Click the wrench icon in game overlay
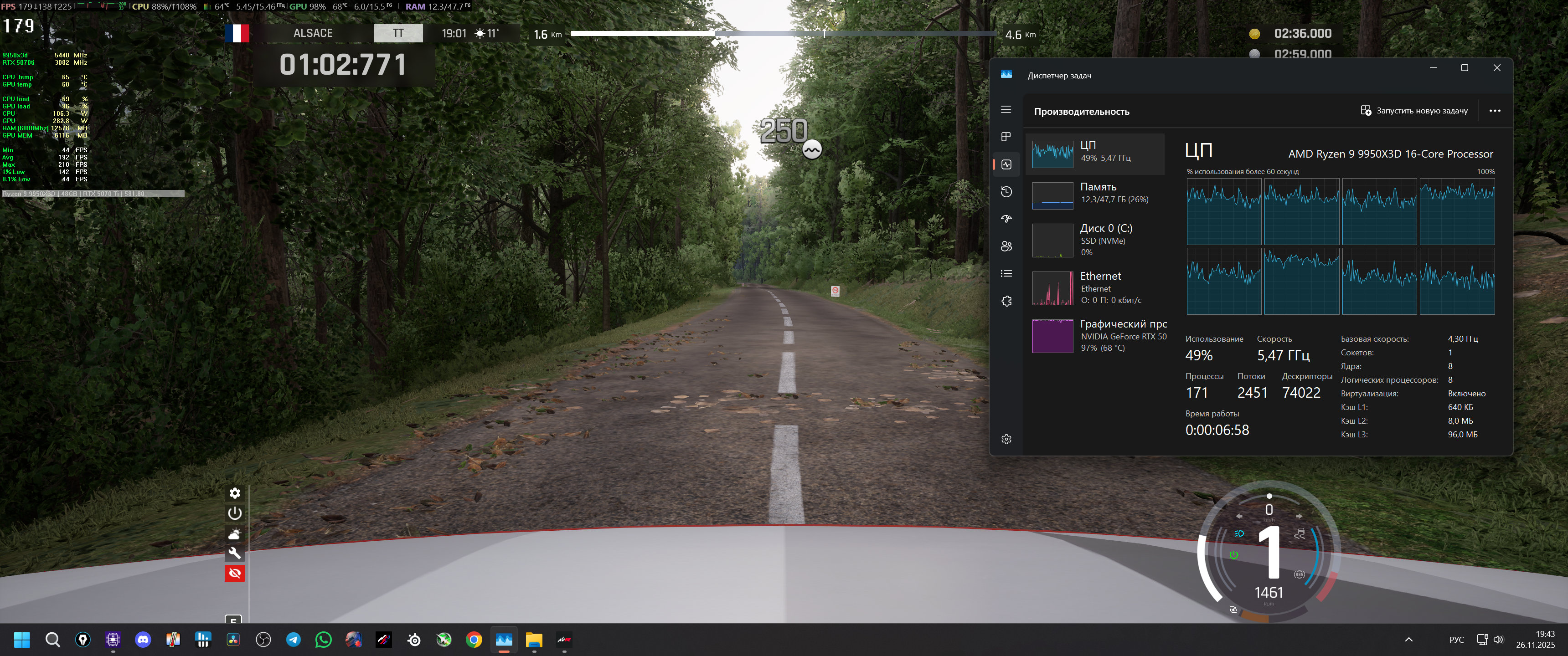 tap(234, 553)
